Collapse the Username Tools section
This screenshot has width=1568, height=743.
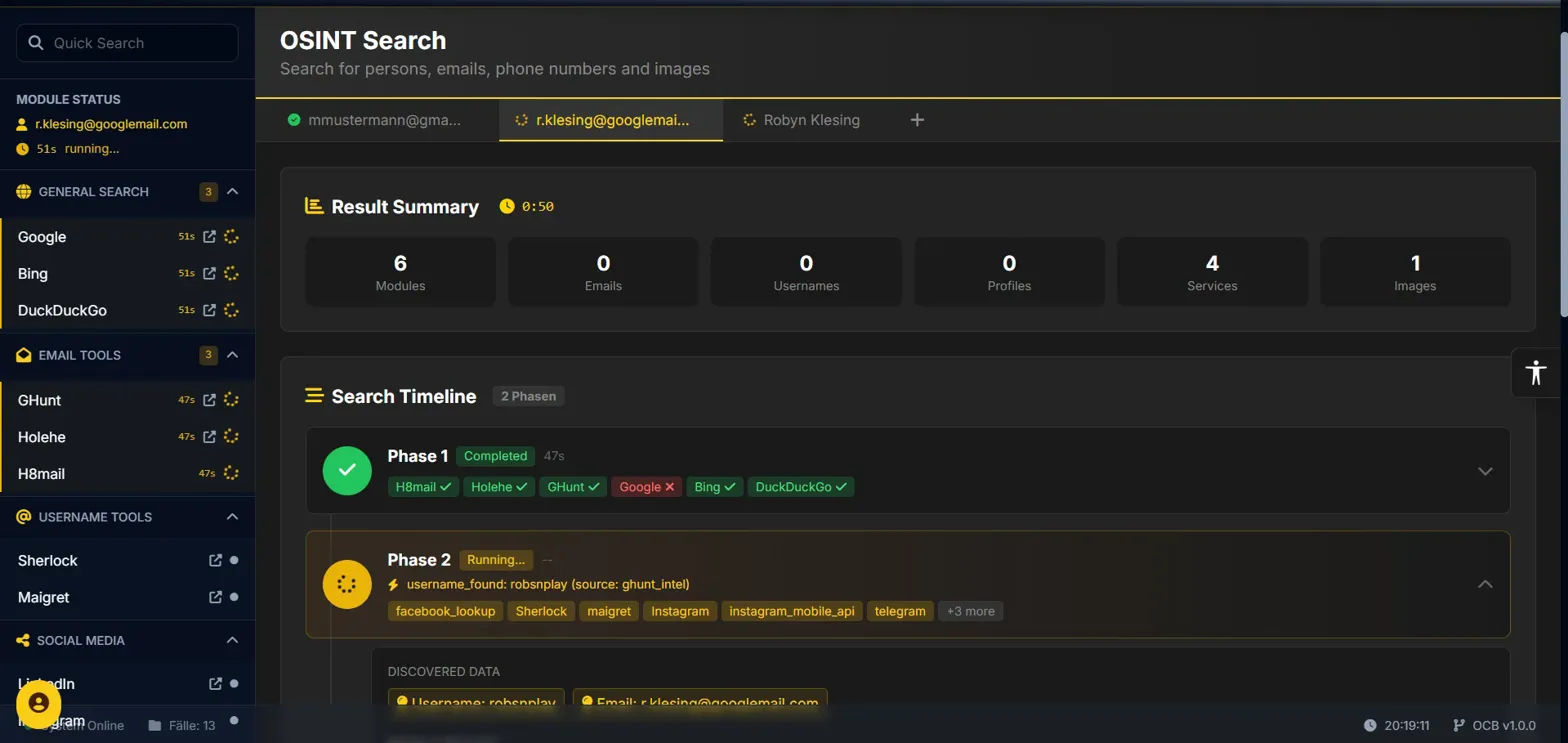232,517
